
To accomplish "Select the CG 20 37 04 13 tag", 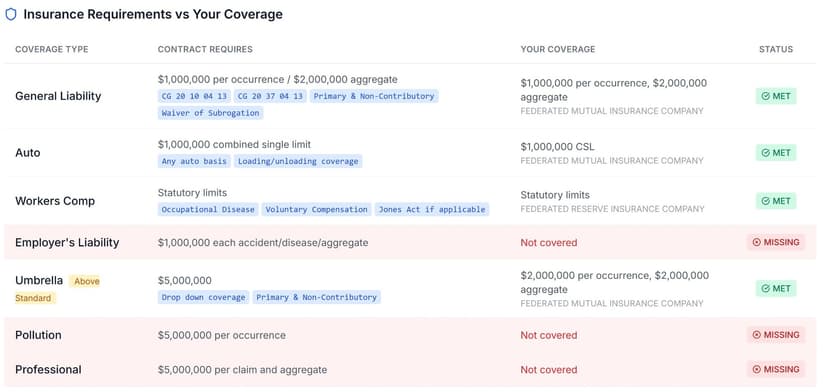I will pos(270,96).
